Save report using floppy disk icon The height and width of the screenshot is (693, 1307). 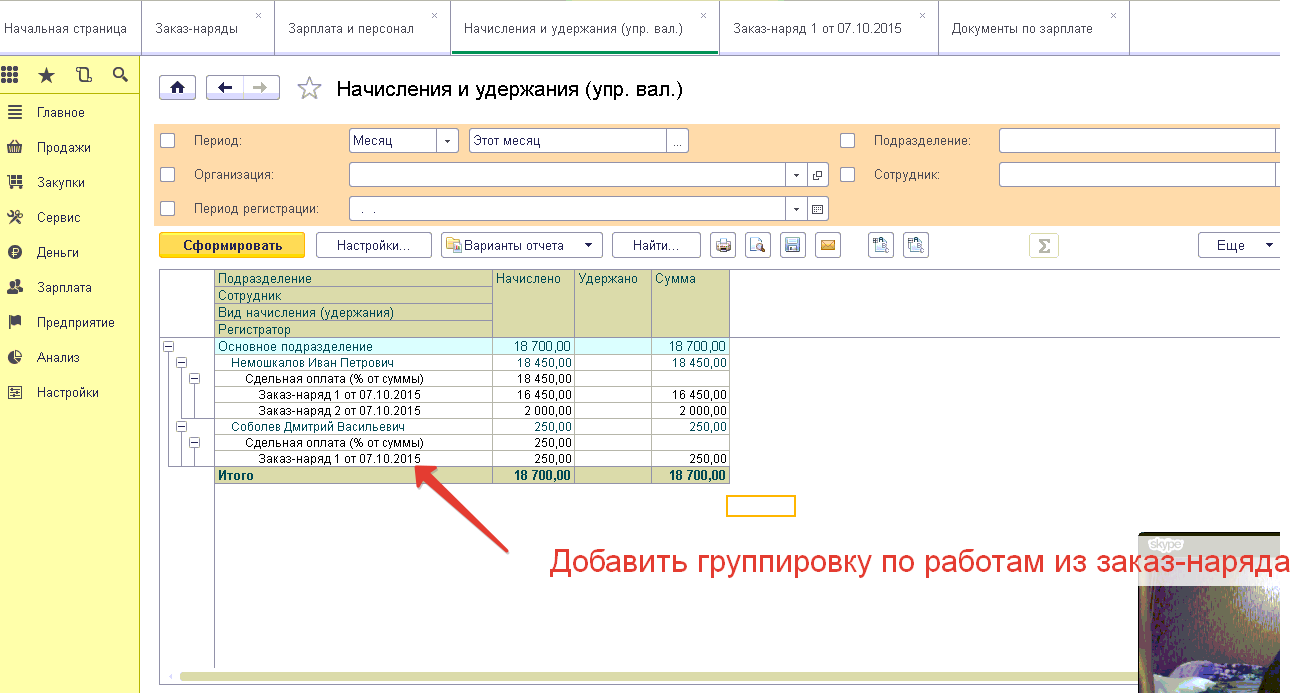coord(793,245)
